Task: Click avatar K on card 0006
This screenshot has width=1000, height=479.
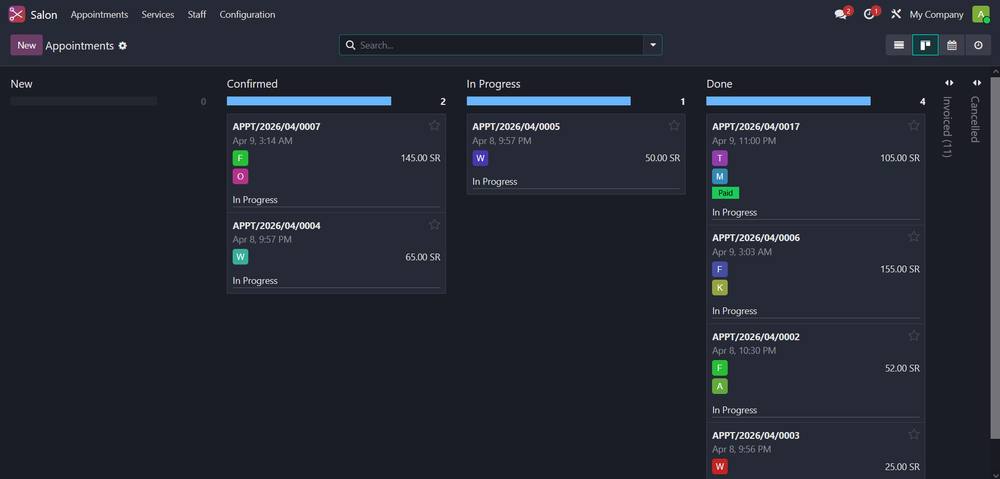Action: 720,288
